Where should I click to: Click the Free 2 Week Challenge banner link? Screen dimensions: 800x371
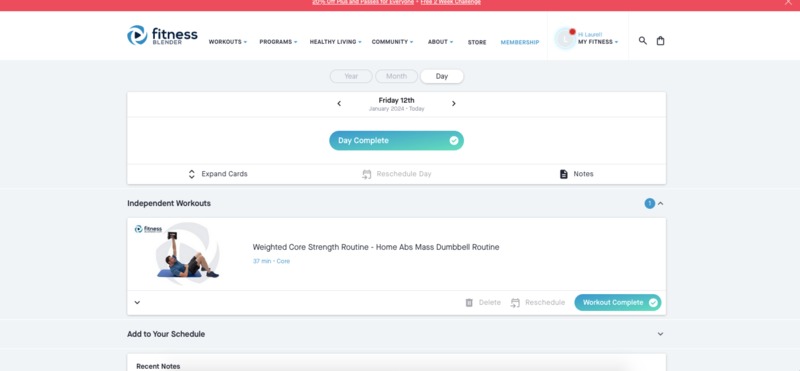451,2
